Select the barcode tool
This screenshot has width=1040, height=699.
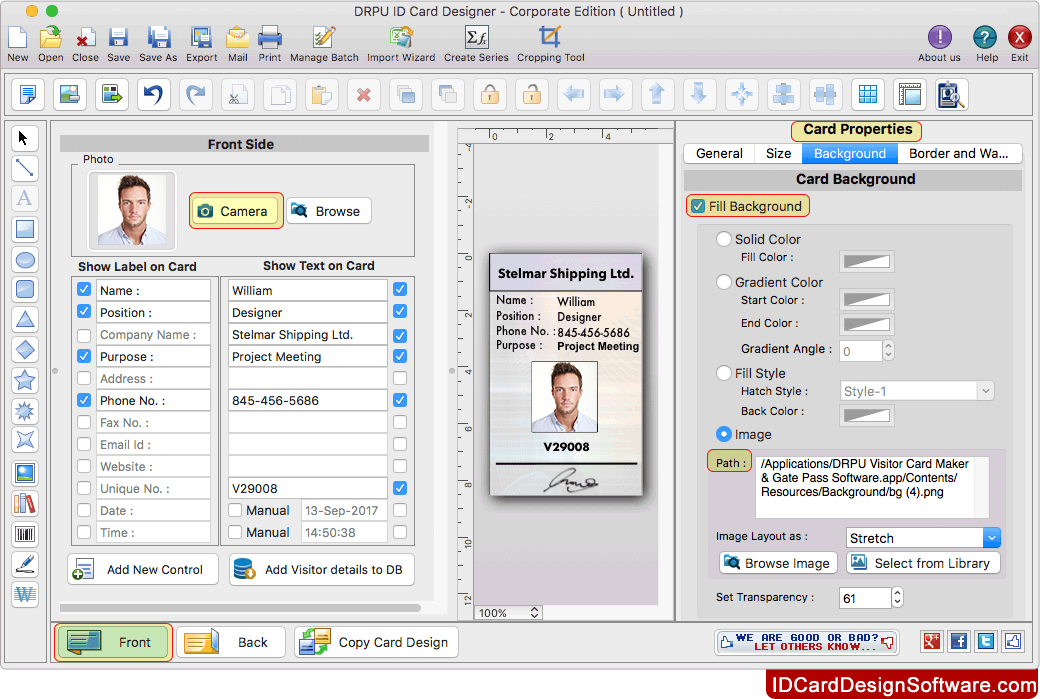[x=25, y=534]
